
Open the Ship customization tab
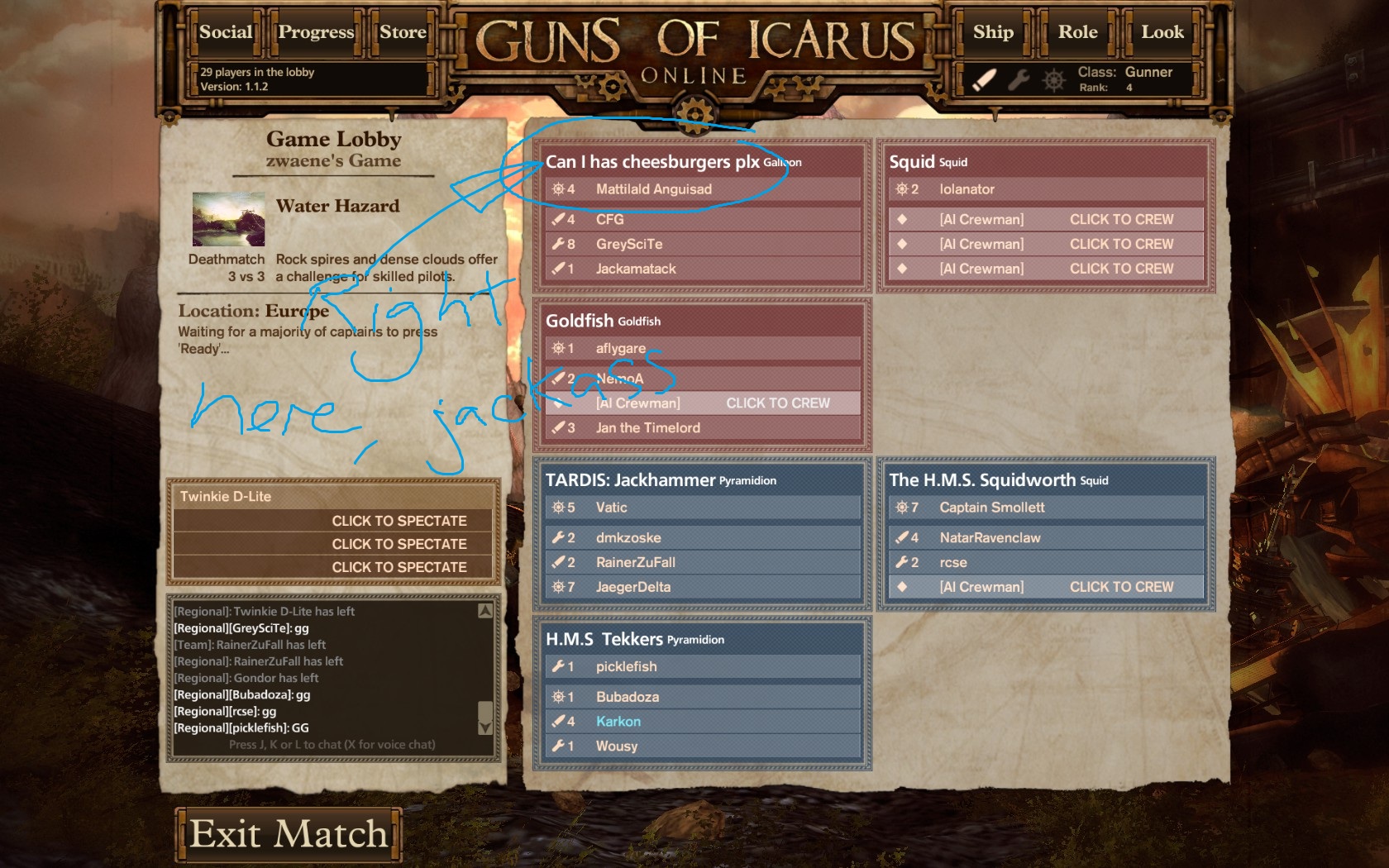[x=993, y=32]
